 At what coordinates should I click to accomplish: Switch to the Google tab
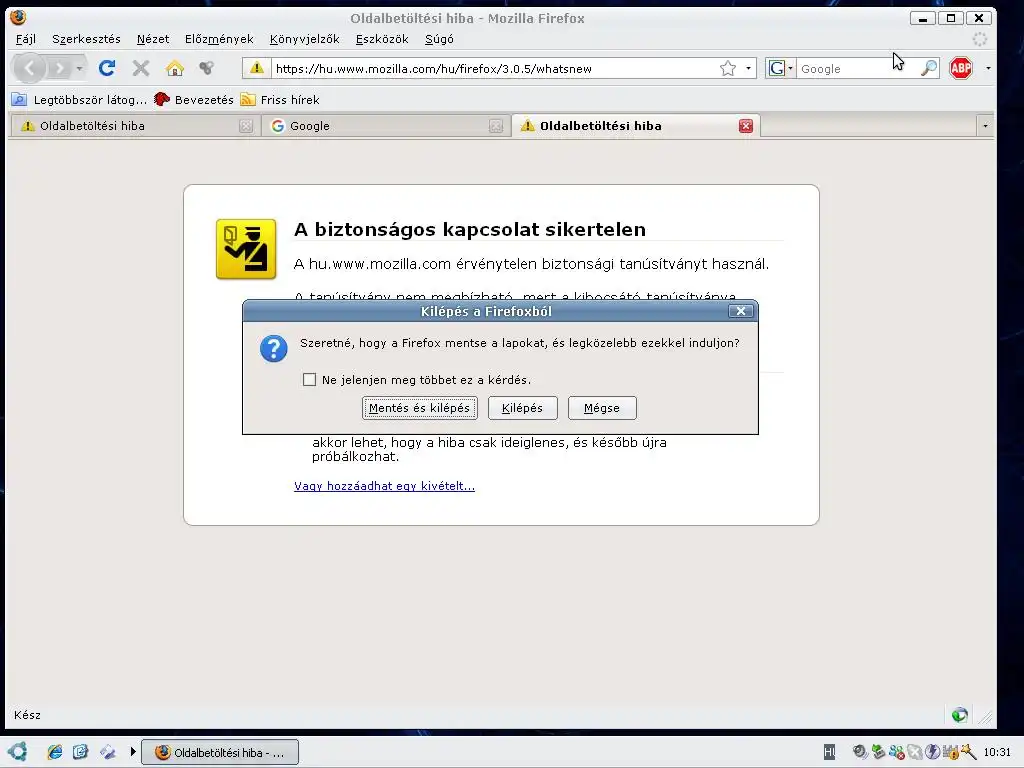click(385, 126)
